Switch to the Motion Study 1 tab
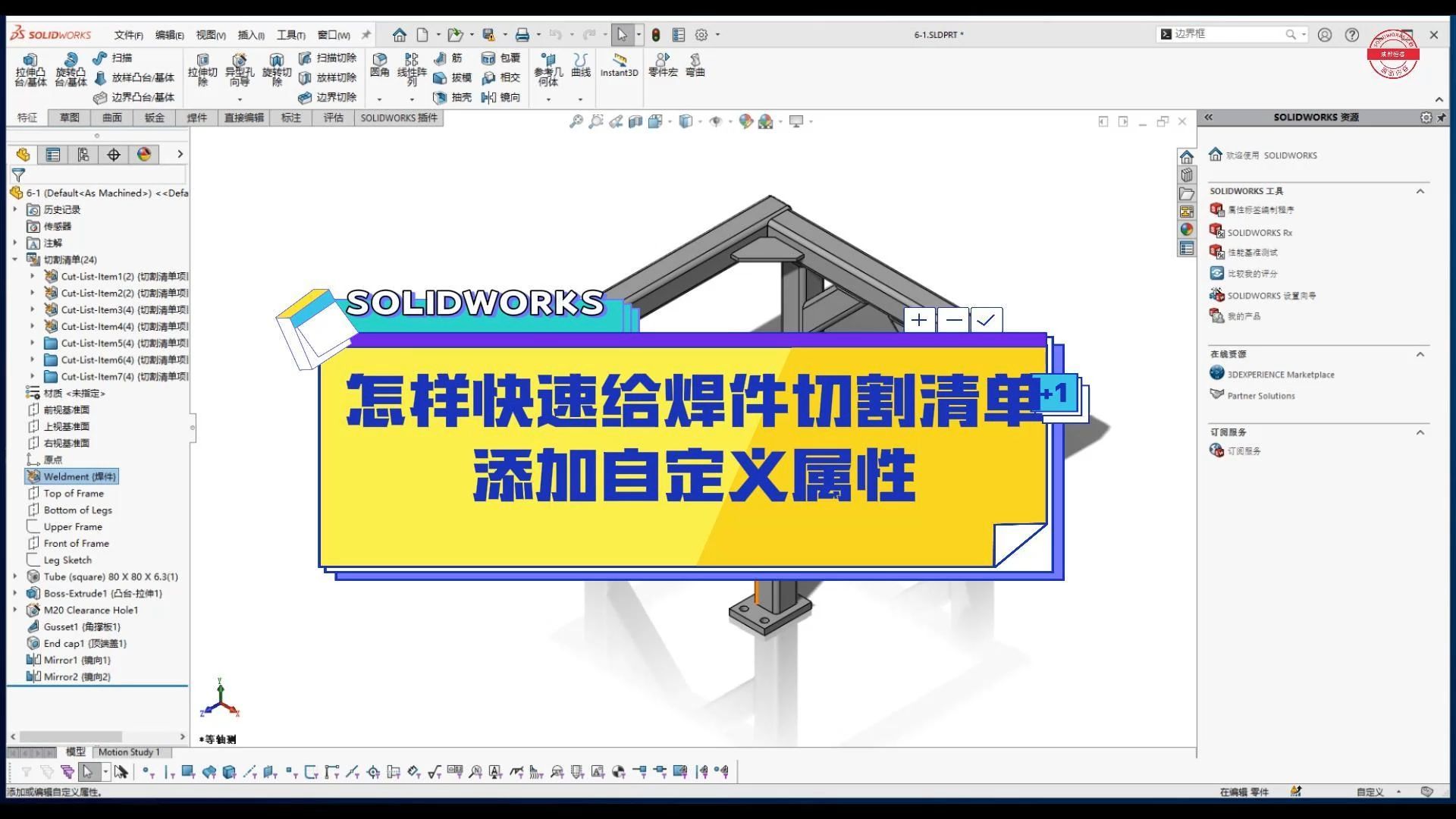 click(129, 752)
